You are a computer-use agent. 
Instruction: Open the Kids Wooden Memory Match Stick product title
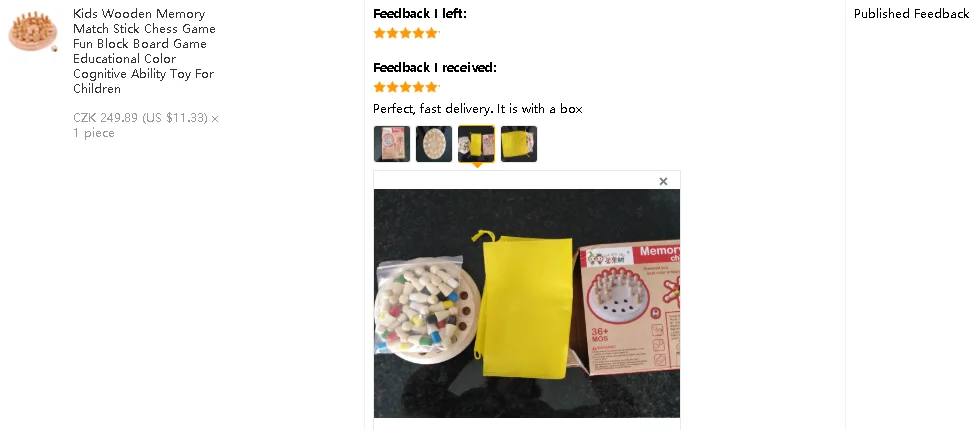click(x=144, y=51)
